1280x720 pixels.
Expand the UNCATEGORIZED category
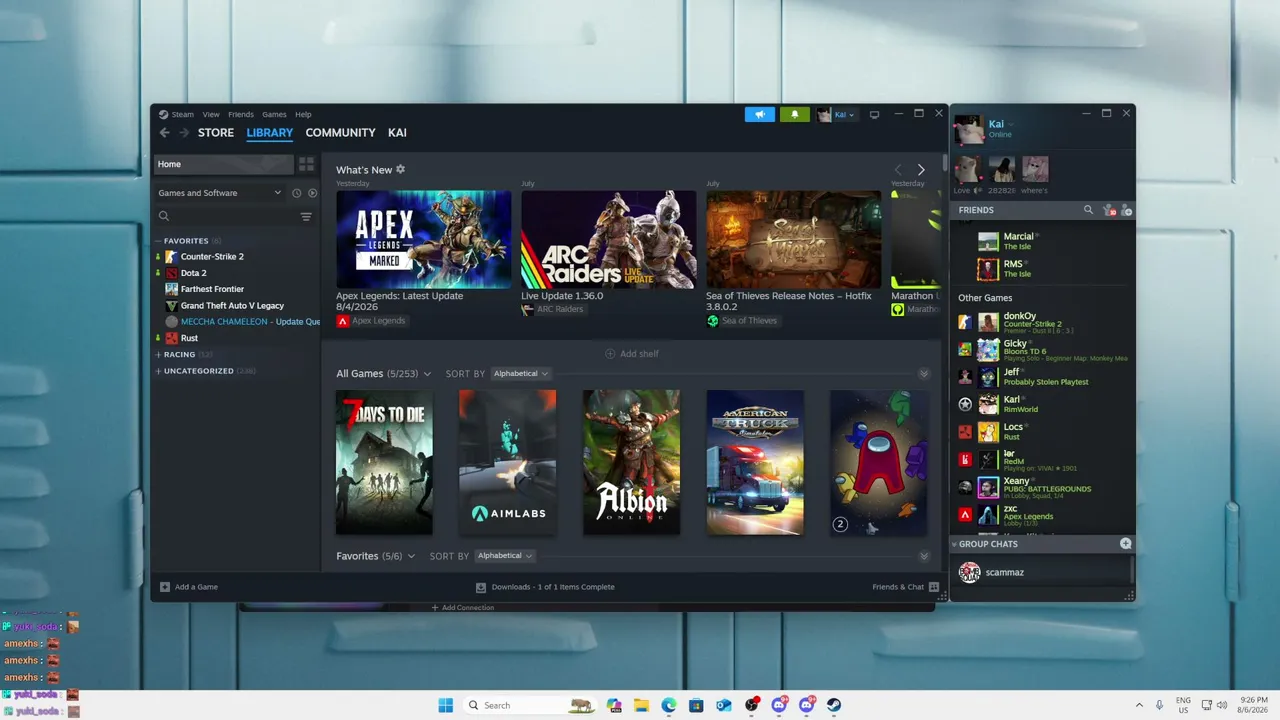[x=158, y=371]
